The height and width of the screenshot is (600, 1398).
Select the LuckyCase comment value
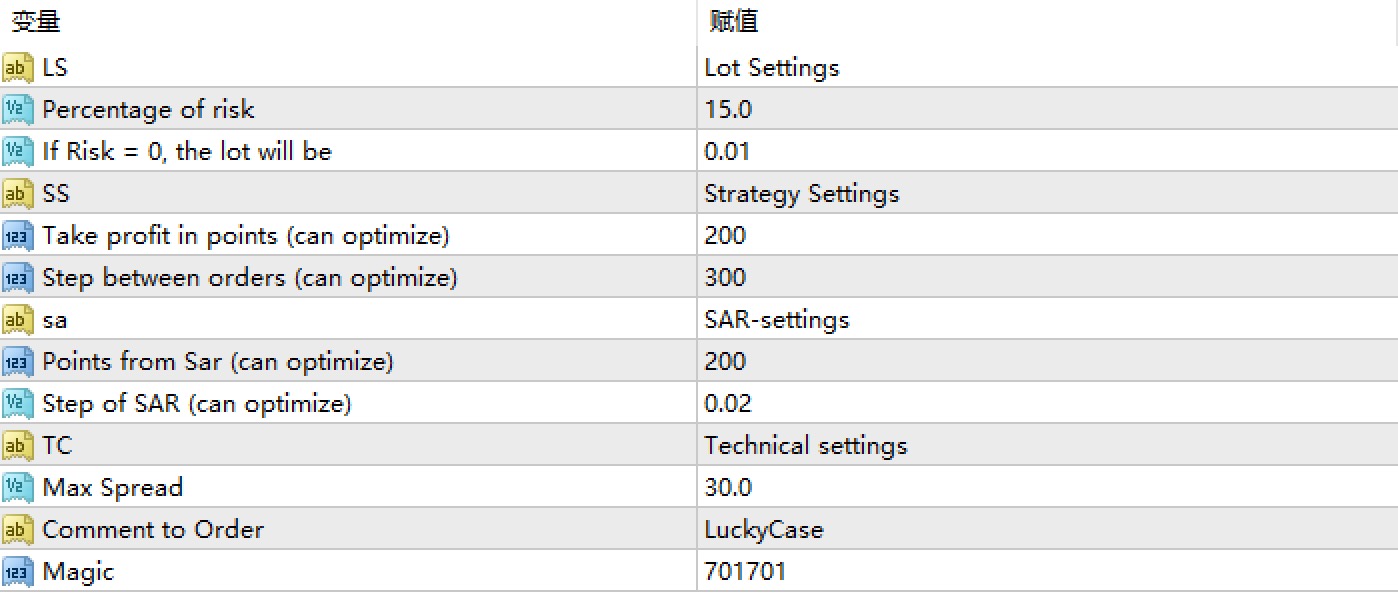pyautogui.click(x=764, y=530)
